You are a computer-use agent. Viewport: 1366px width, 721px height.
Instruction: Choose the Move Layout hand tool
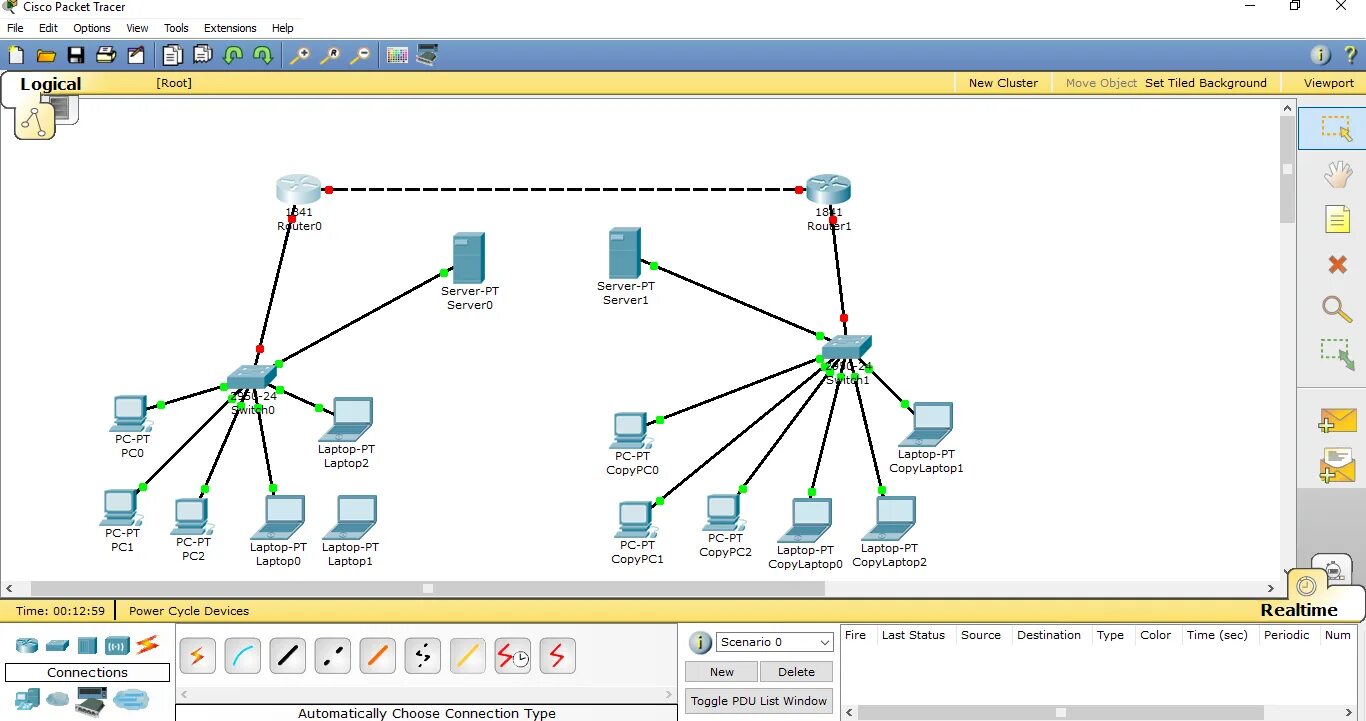(x=1337, y=174)
